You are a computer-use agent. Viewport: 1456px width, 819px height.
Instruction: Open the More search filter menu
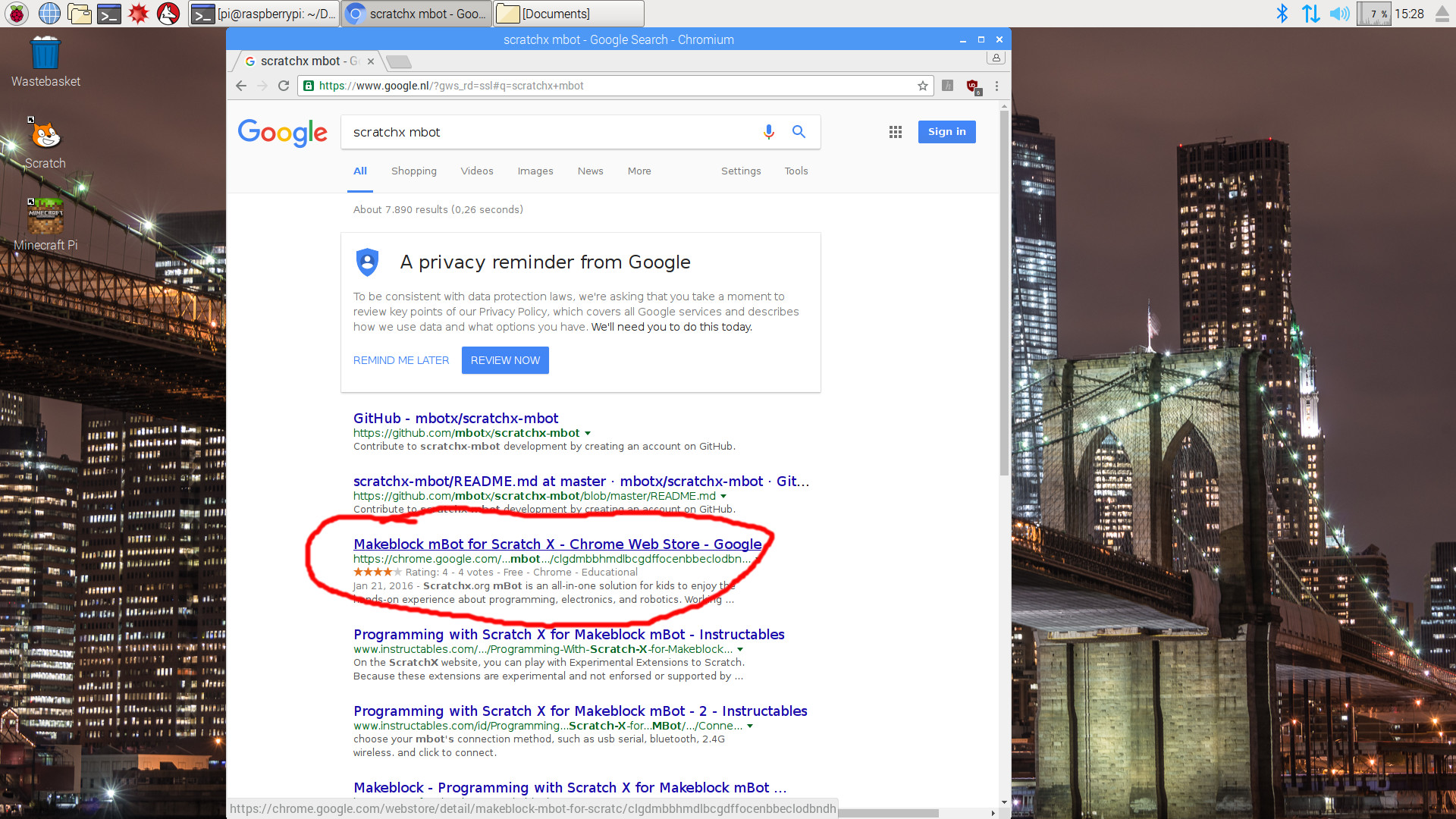click(x=639, y=171)
